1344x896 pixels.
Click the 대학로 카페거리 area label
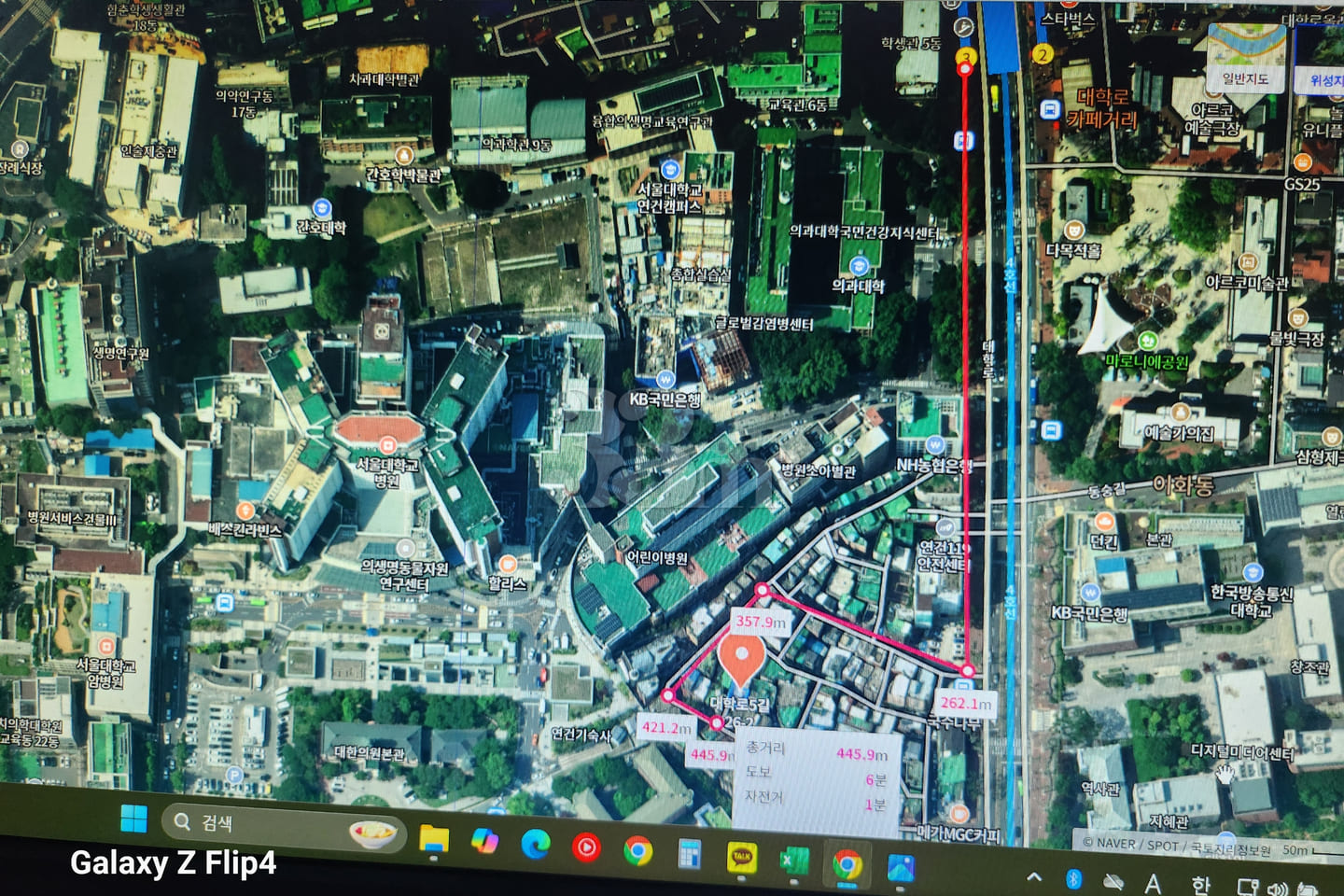1103,108
